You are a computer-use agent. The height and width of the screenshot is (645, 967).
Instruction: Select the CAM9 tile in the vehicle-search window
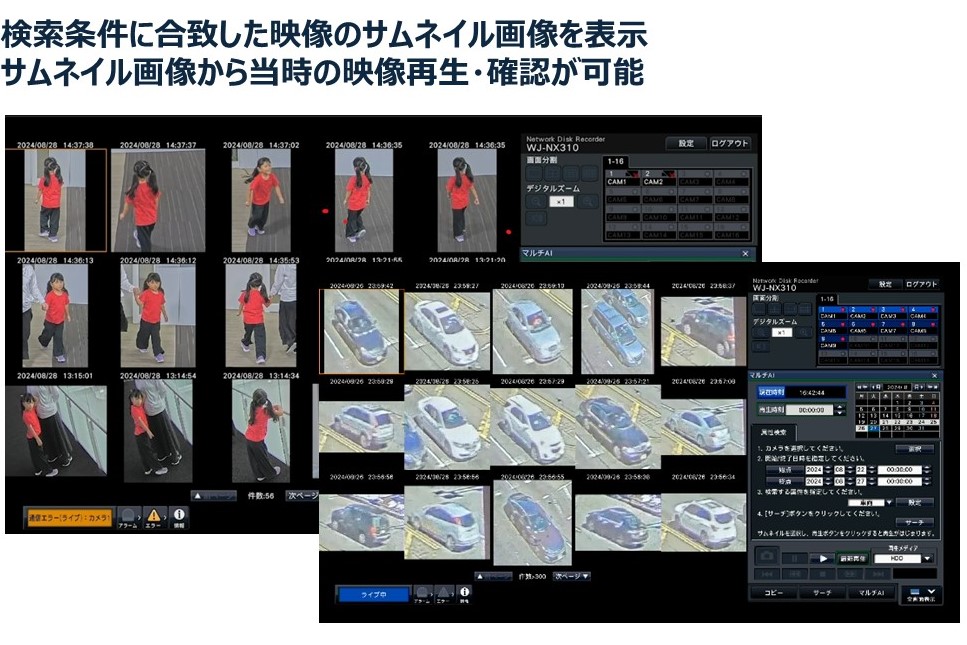[x=831, y=342]
